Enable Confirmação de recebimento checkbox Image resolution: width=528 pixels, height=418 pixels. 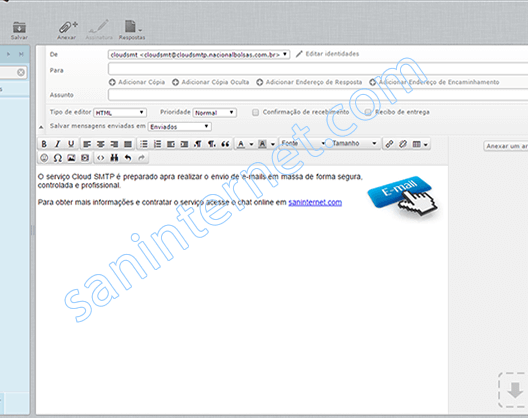[x=256, y=112]
